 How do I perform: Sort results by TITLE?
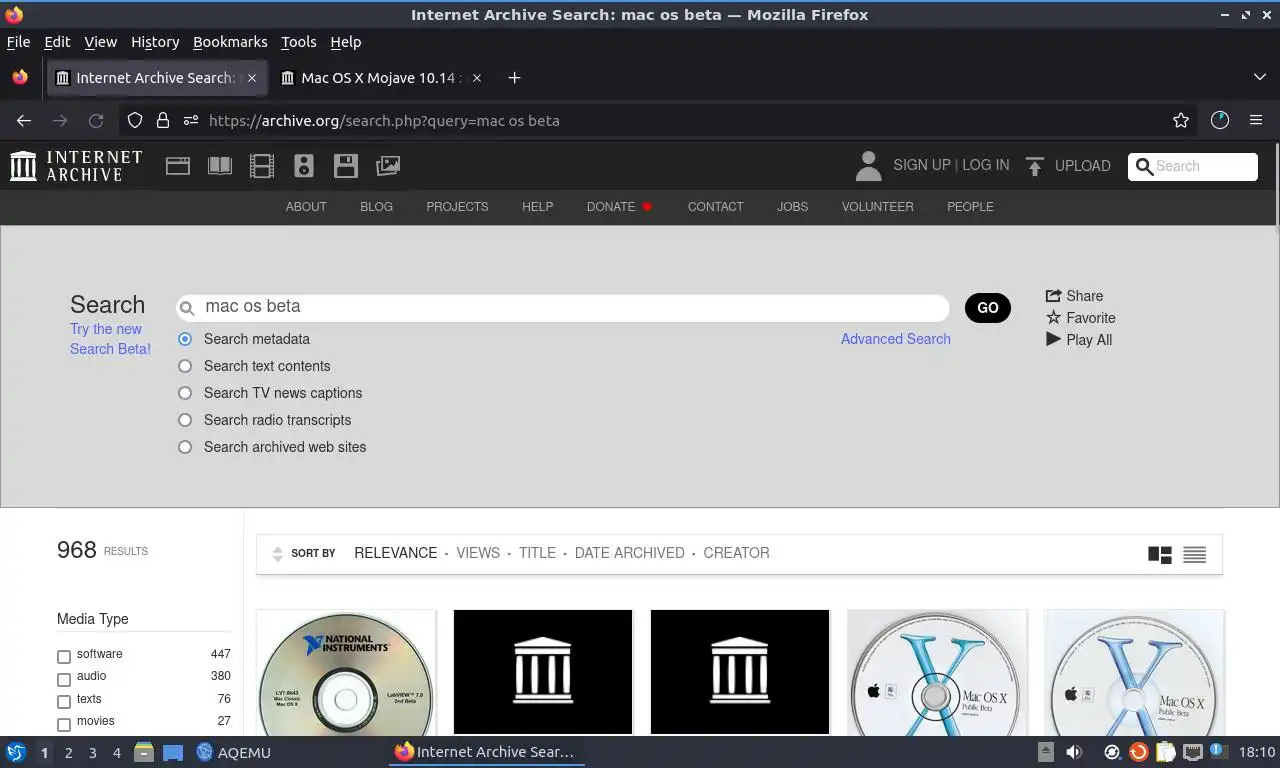coord(537,553)
